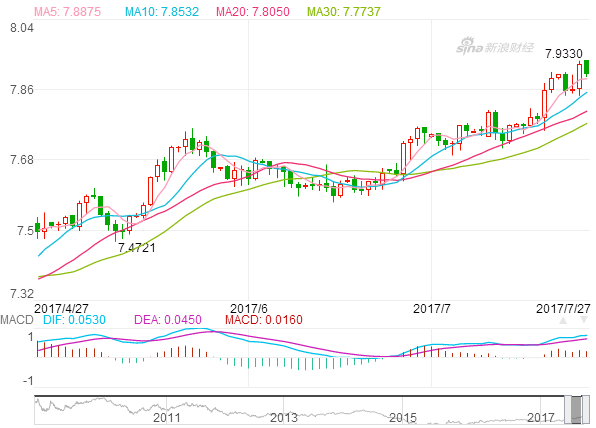
Task: Click the 8.04 price axis label
Action: coord(22,28)
